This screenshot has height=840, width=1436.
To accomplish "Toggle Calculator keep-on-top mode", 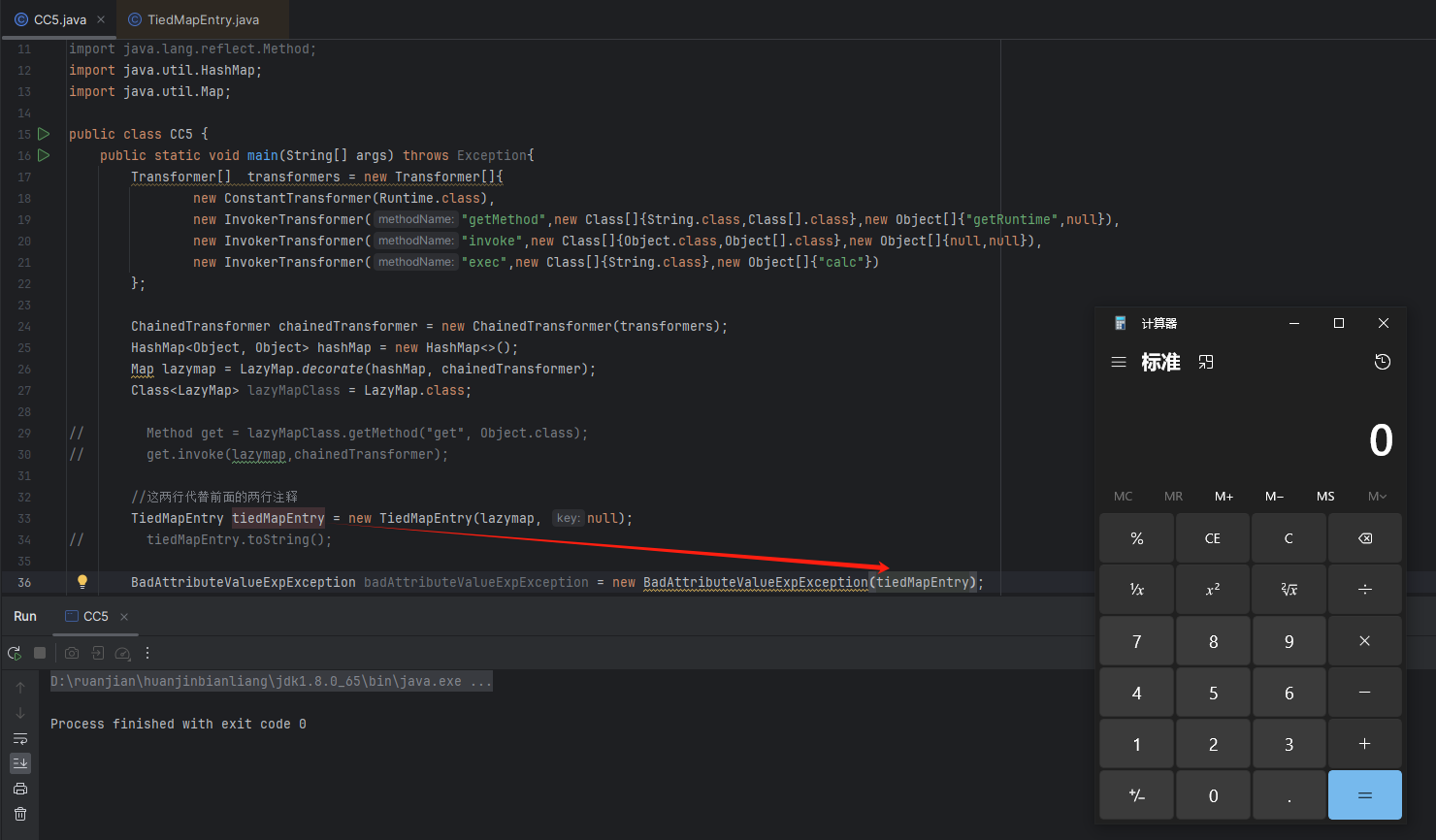I will pyautogui.click(x=1206, y=362).
